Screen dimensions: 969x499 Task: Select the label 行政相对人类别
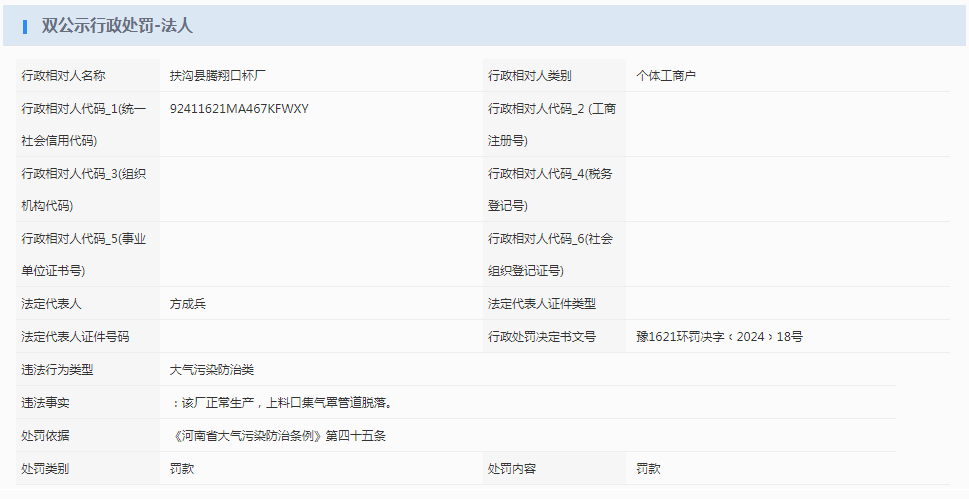point(530,75)
